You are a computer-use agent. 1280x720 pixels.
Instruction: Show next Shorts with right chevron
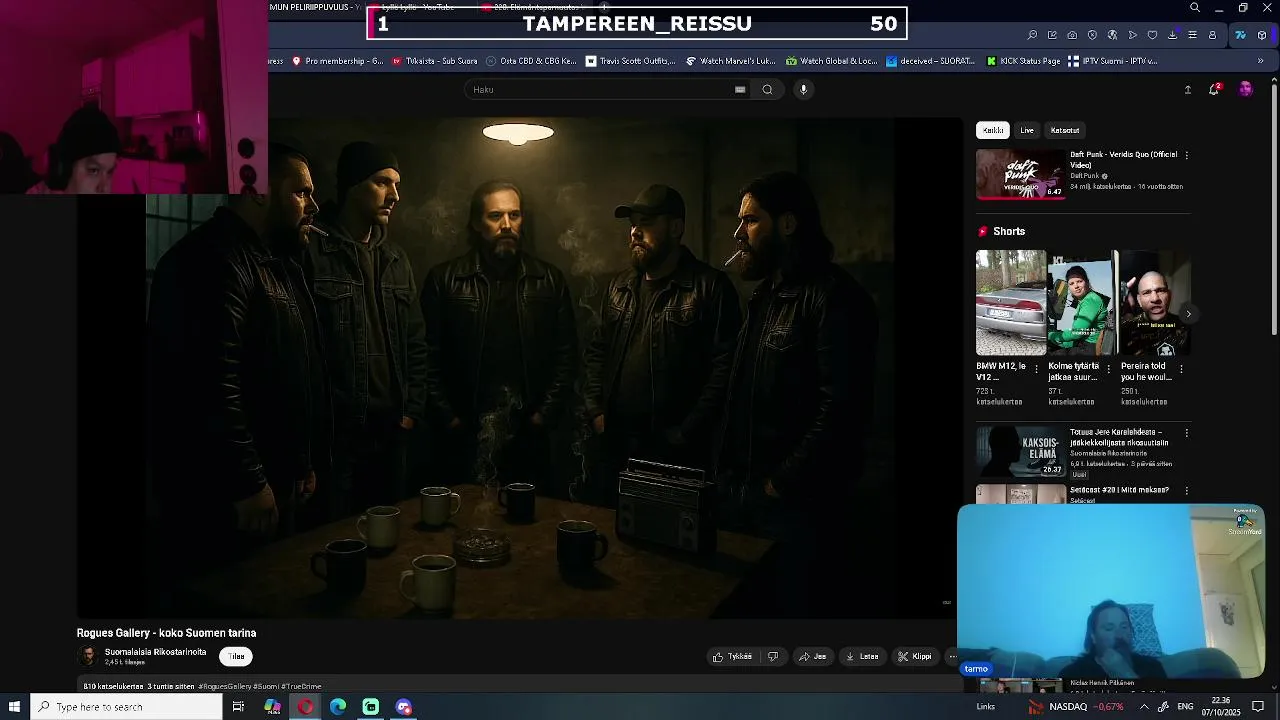click(x=1188, y=314)
